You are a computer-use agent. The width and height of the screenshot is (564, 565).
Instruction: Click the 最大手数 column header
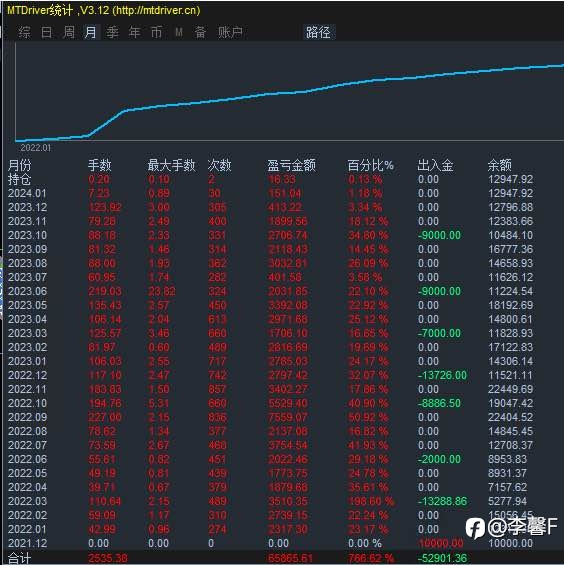click(x=172, y=165)
